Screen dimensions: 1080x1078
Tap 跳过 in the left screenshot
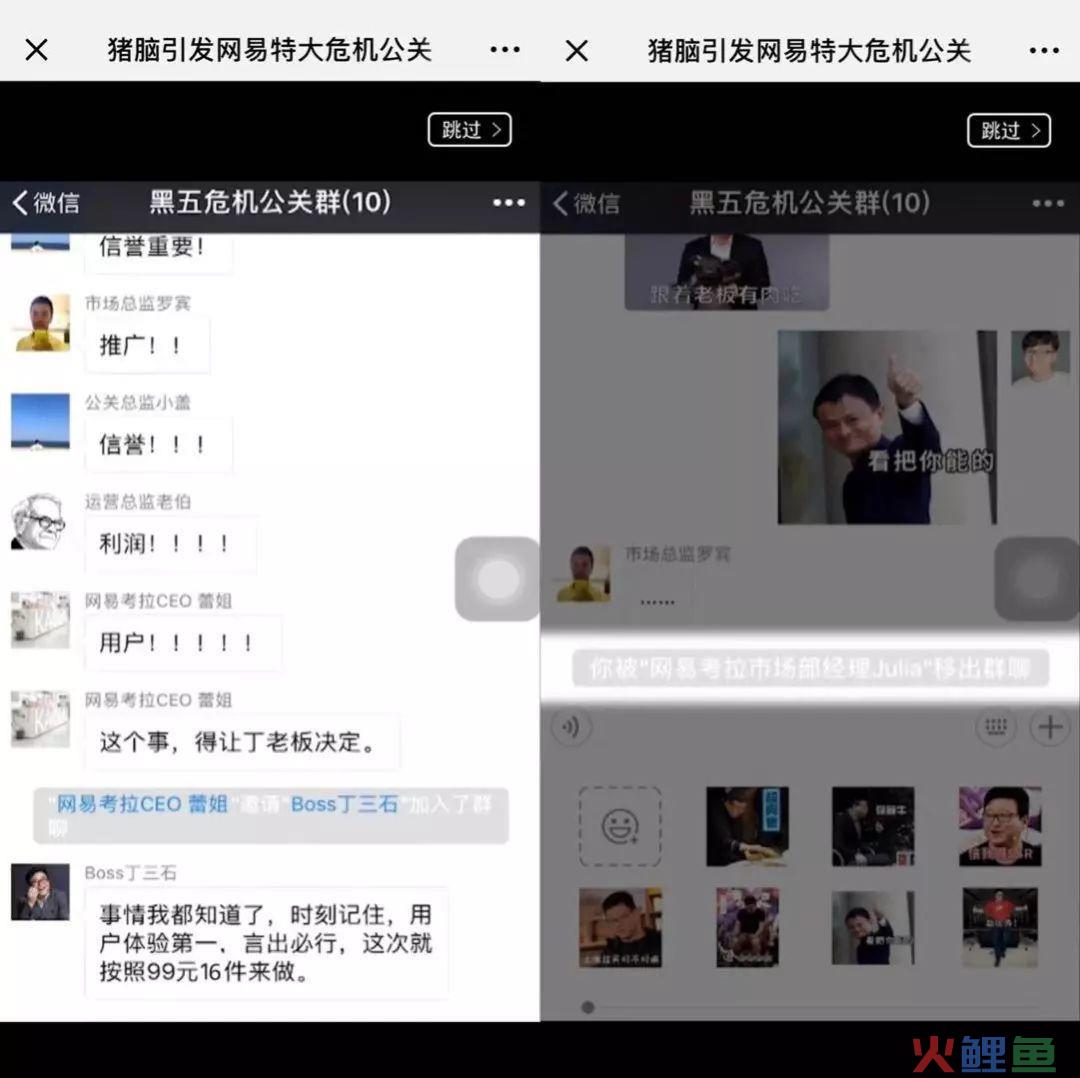[x=470, y=129]
